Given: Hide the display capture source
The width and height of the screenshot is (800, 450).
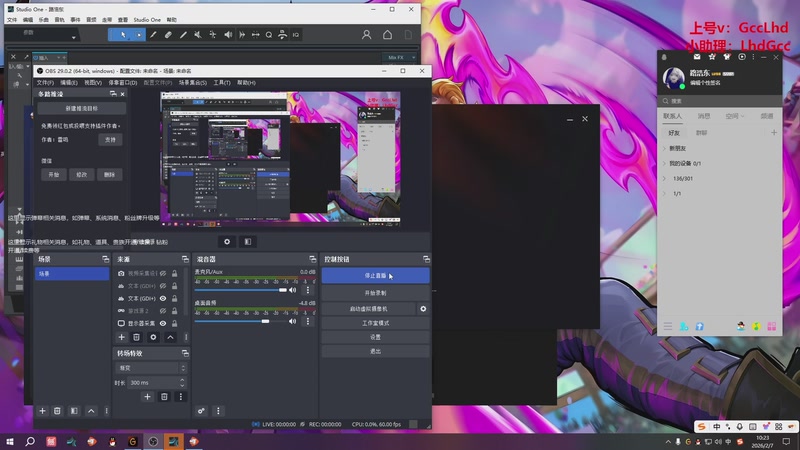Looking at the screenshot, I should pos(163,323).
